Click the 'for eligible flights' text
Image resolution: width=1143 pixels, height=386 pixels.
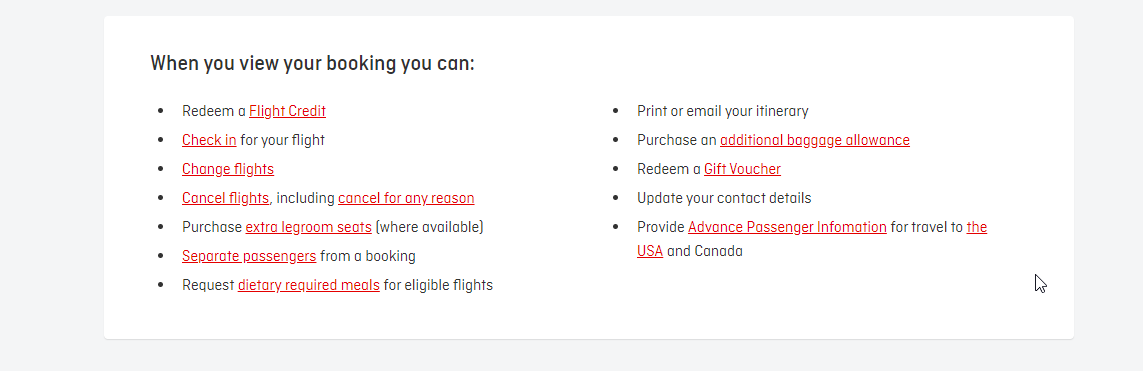tap(438, 285)
